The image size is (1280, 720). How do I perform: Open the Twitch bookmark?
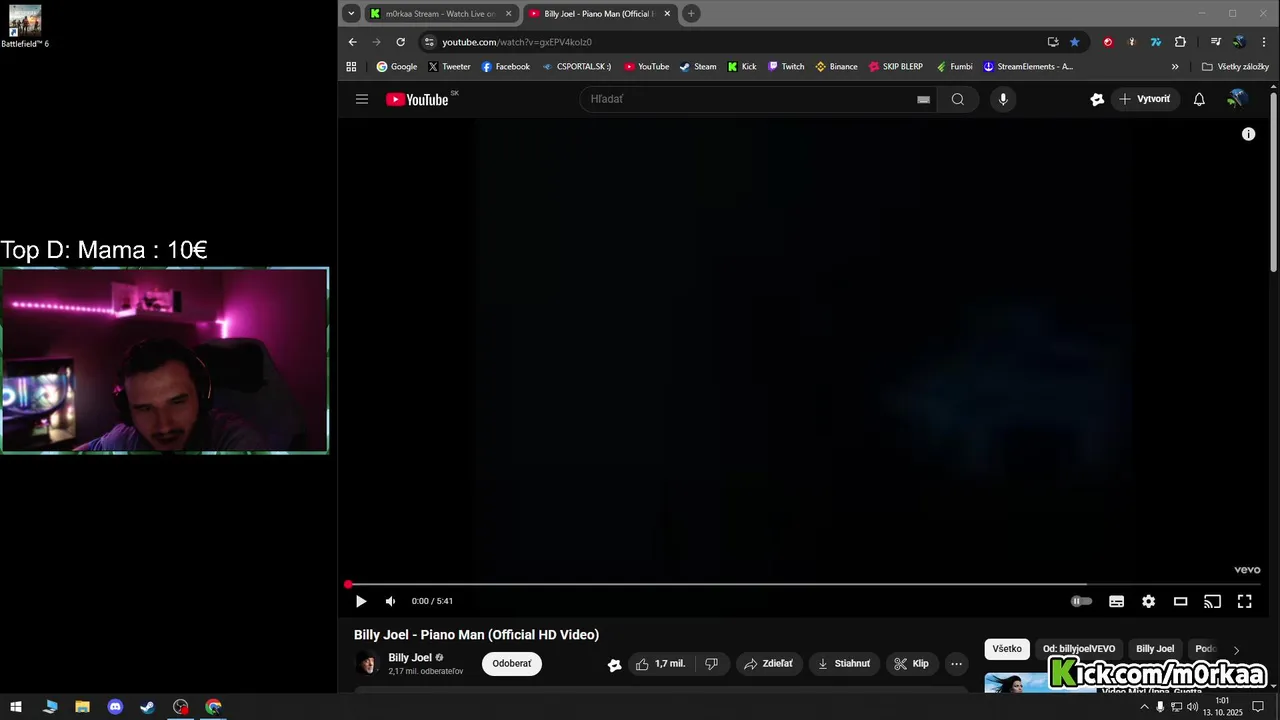(786, 67)
